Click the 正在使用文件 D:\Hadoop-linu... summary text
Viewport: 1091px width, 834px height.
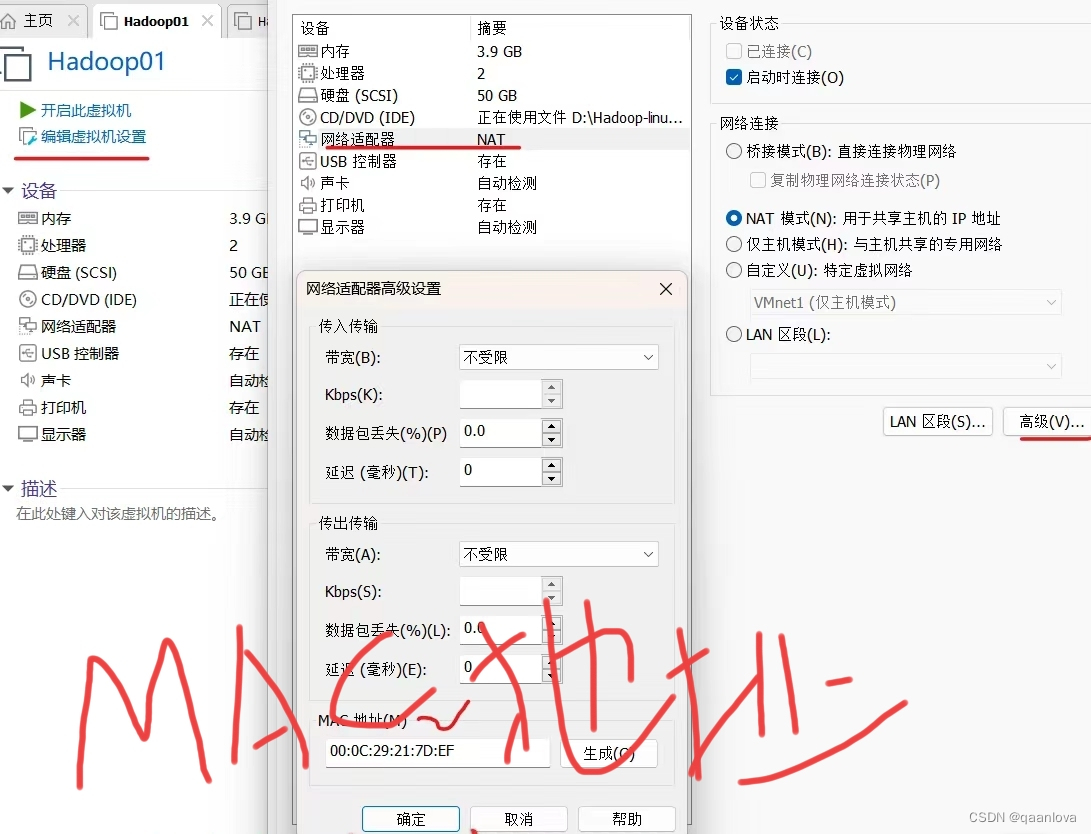click(580, 118)
